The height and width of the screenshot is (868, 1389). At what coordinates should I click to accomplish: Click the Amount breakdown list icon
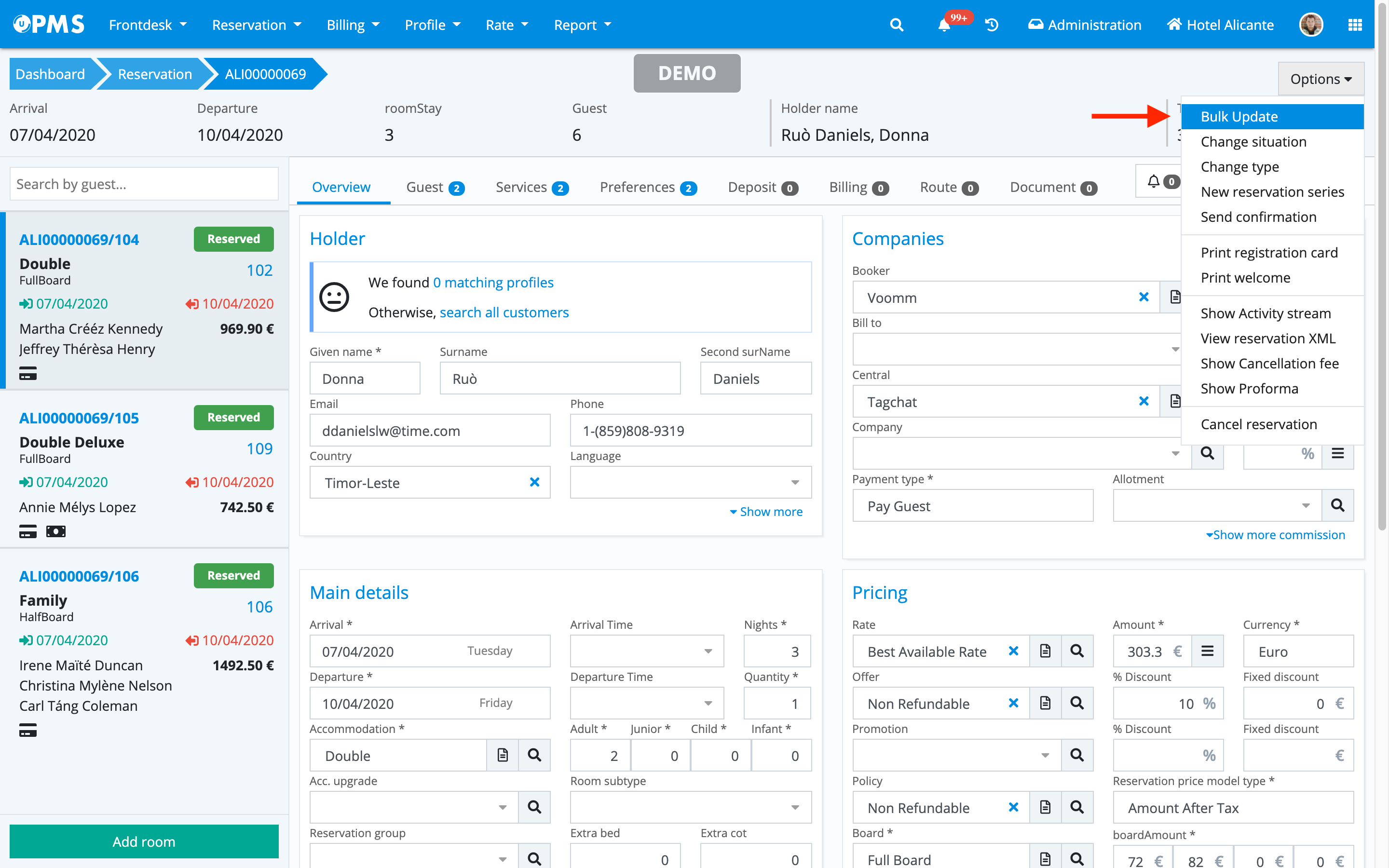pos(1207,651)
